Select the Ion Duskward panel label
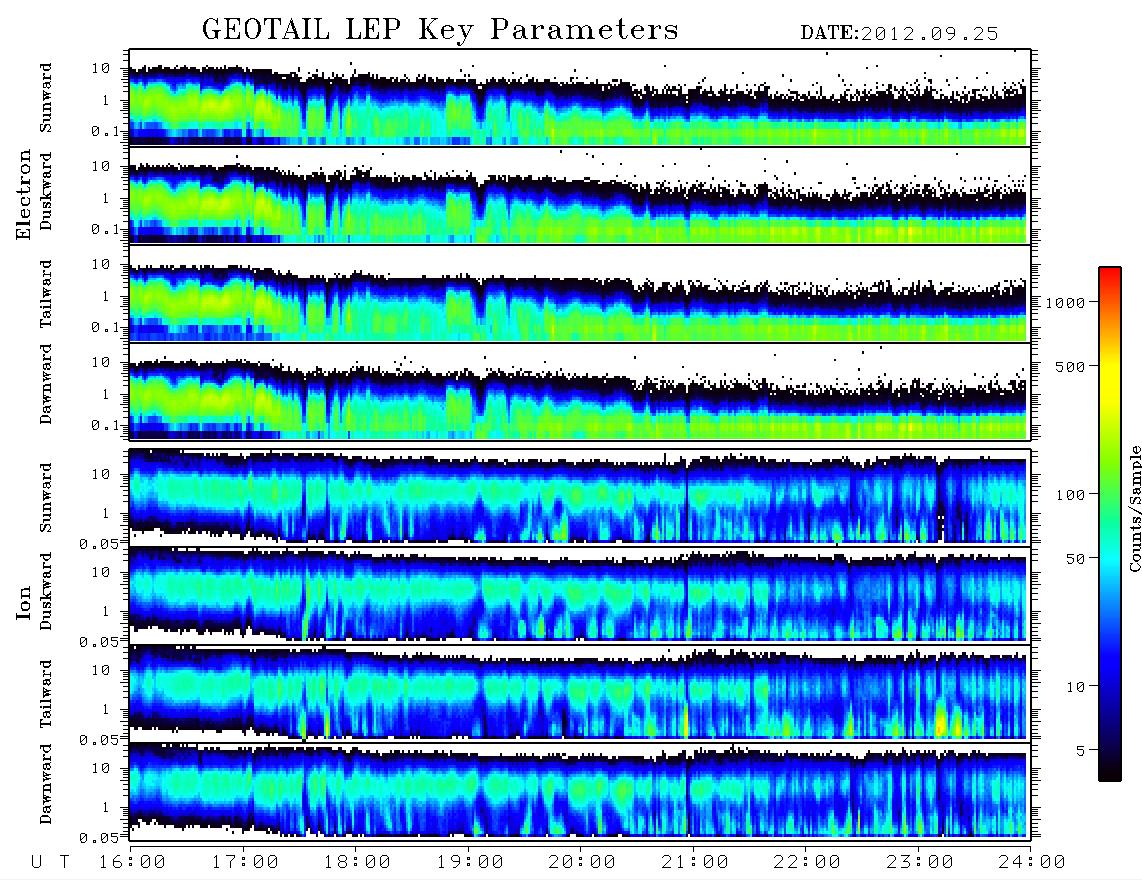The width and height of the screenshot is (1142, 880). pyautogui.click(x=46, y=591)
